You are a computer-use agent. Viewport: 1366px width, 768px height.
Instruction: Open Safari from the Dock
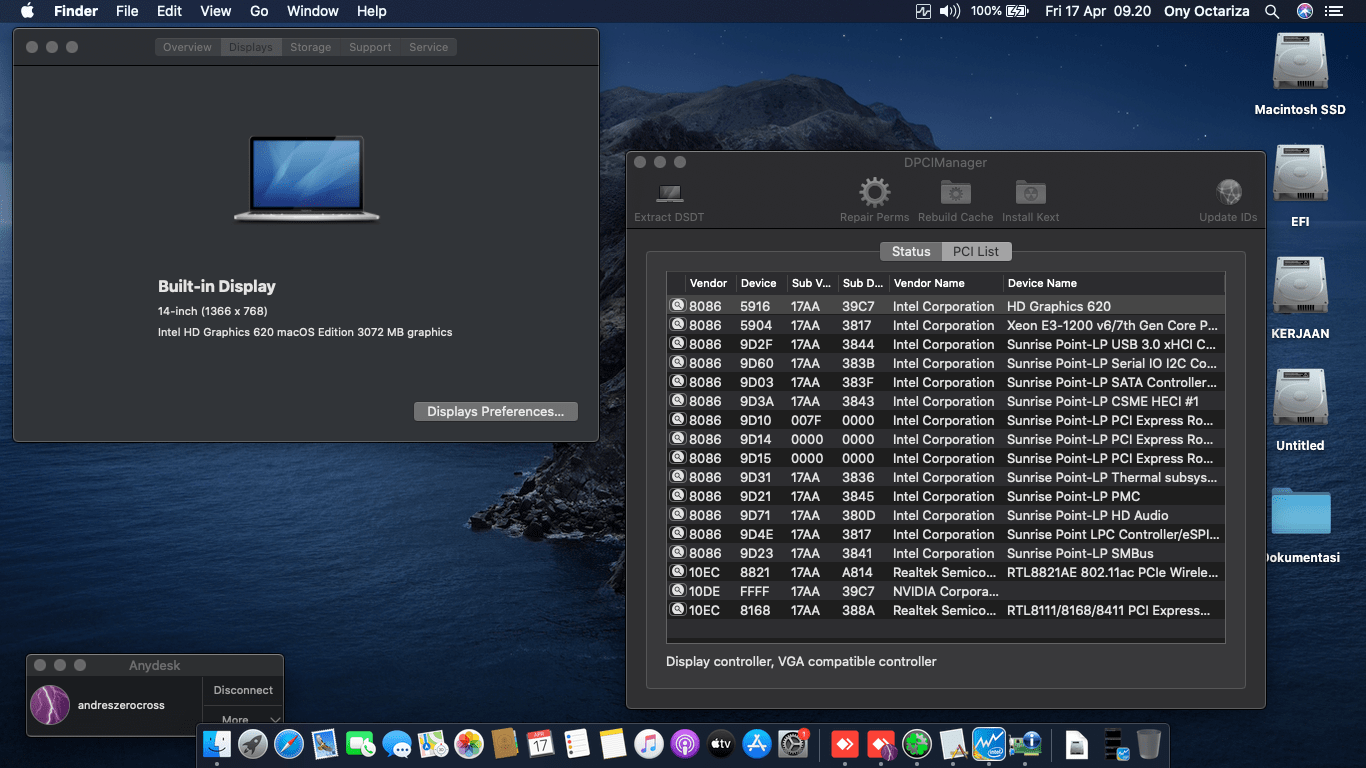coord(289,744)
